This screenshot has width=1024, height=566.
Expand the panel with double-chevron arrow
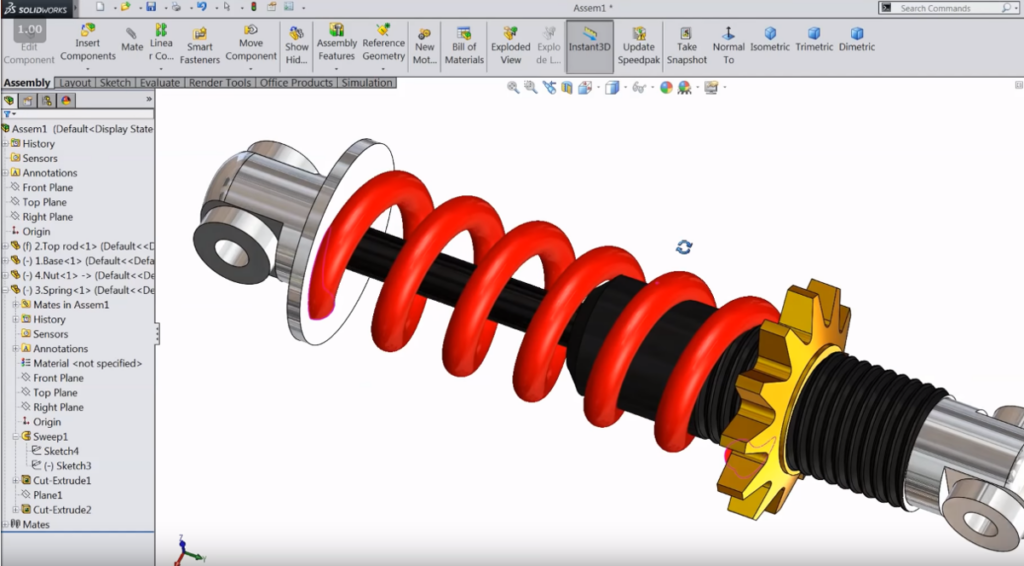point(149,99)
